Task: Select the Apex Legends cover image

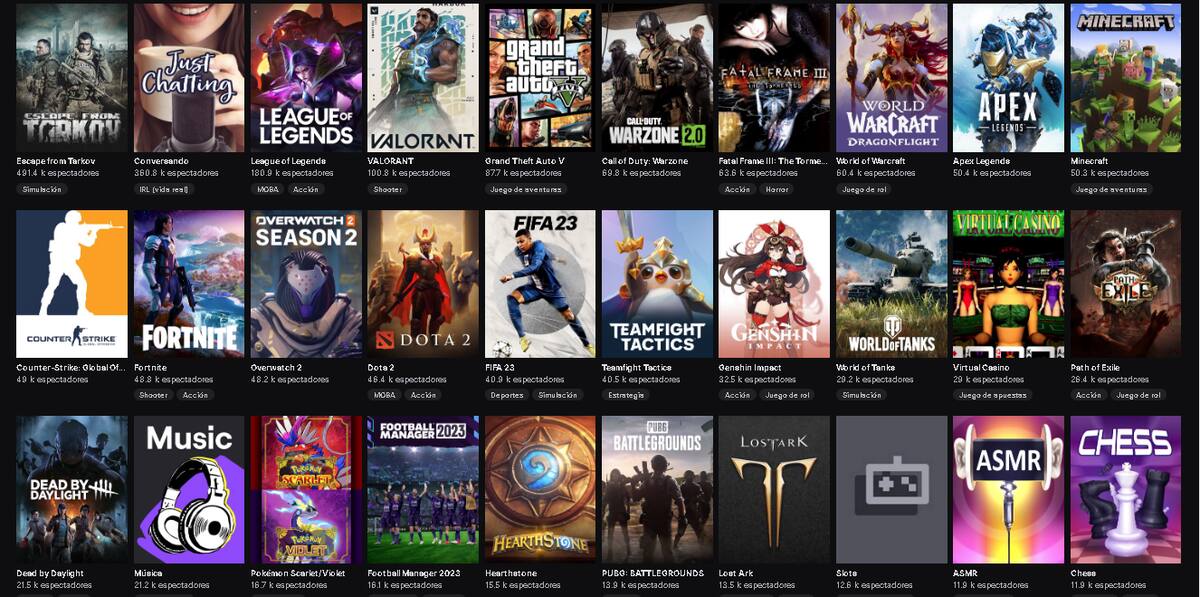Action: point(1008,77)
